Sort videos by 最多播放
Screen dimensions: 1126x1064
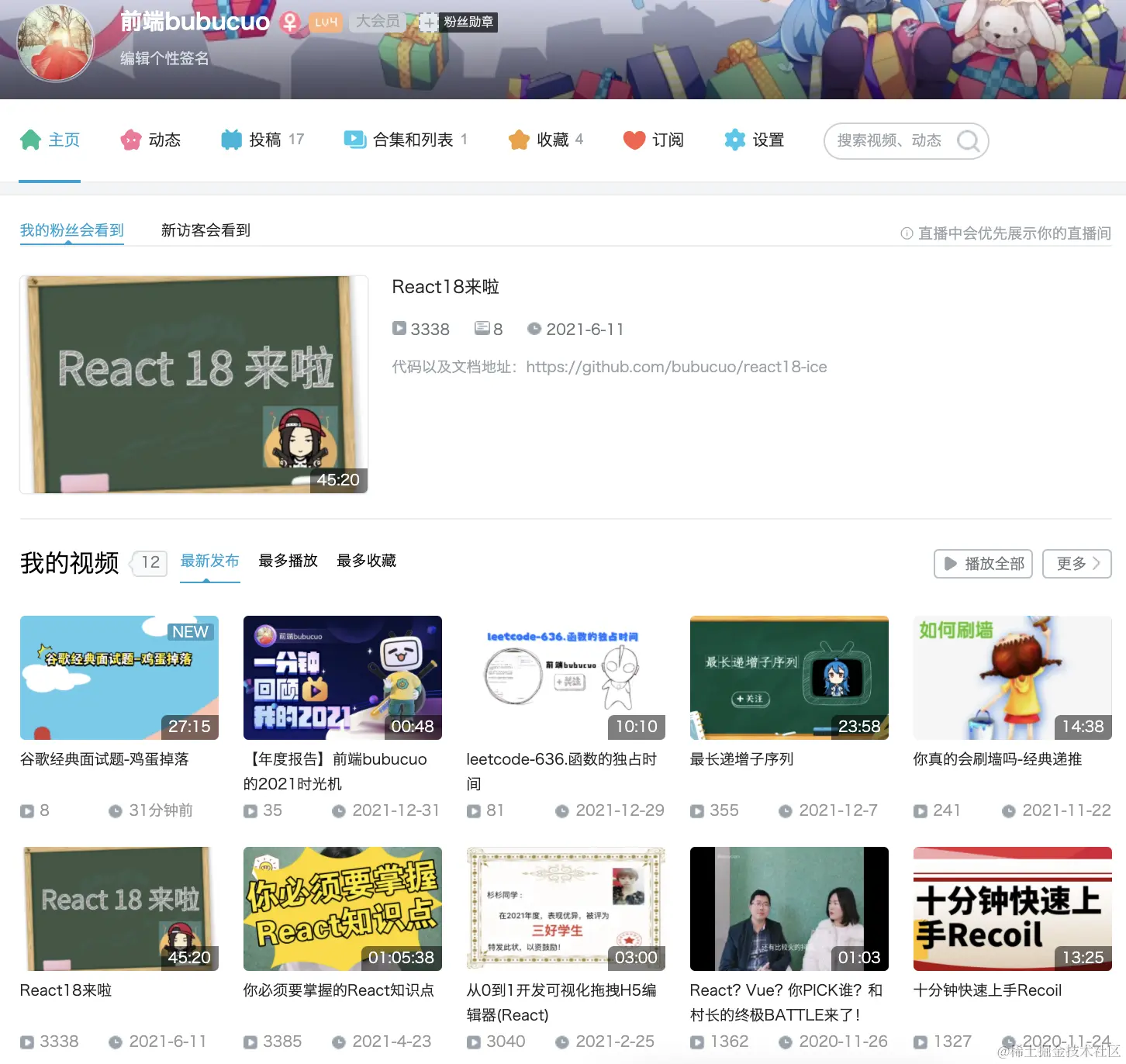288,561
